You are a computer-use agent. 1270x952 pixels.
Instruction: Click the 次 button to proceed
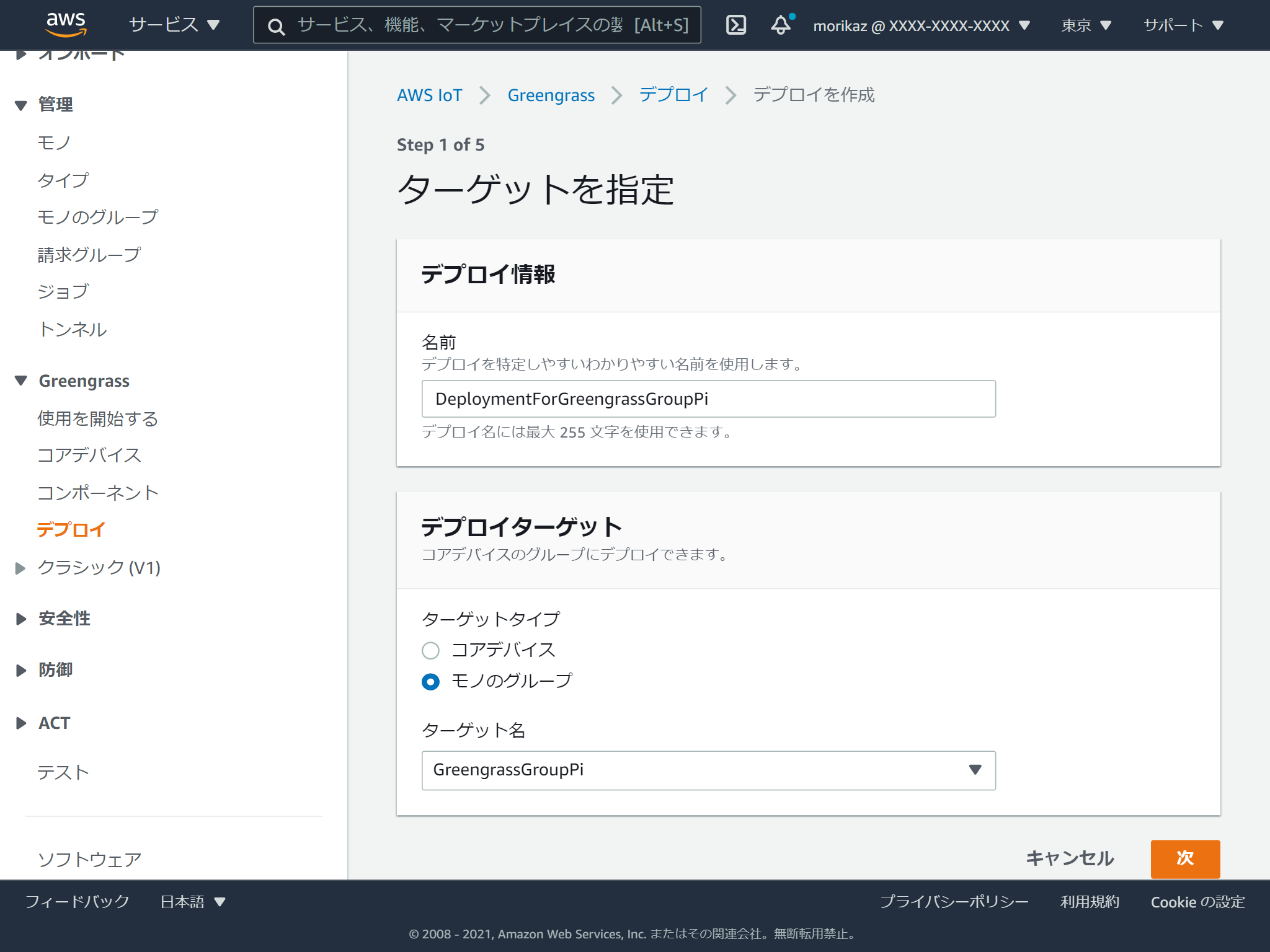click(x=1184, y=859)
